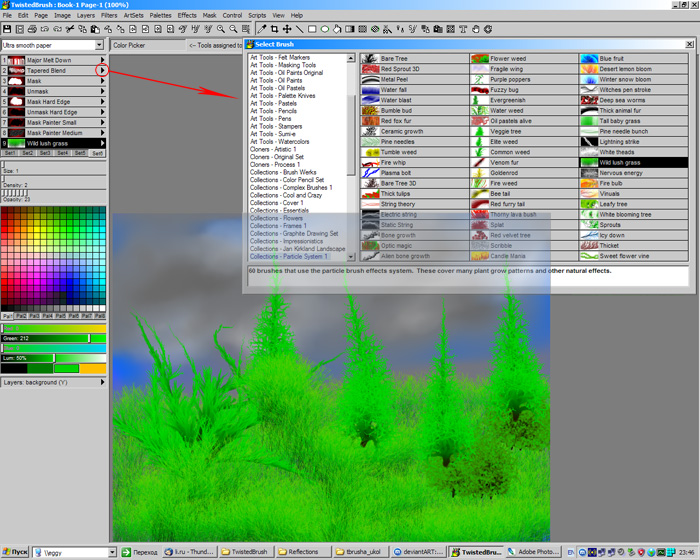Click the Color Picker button

pos(148,45)
